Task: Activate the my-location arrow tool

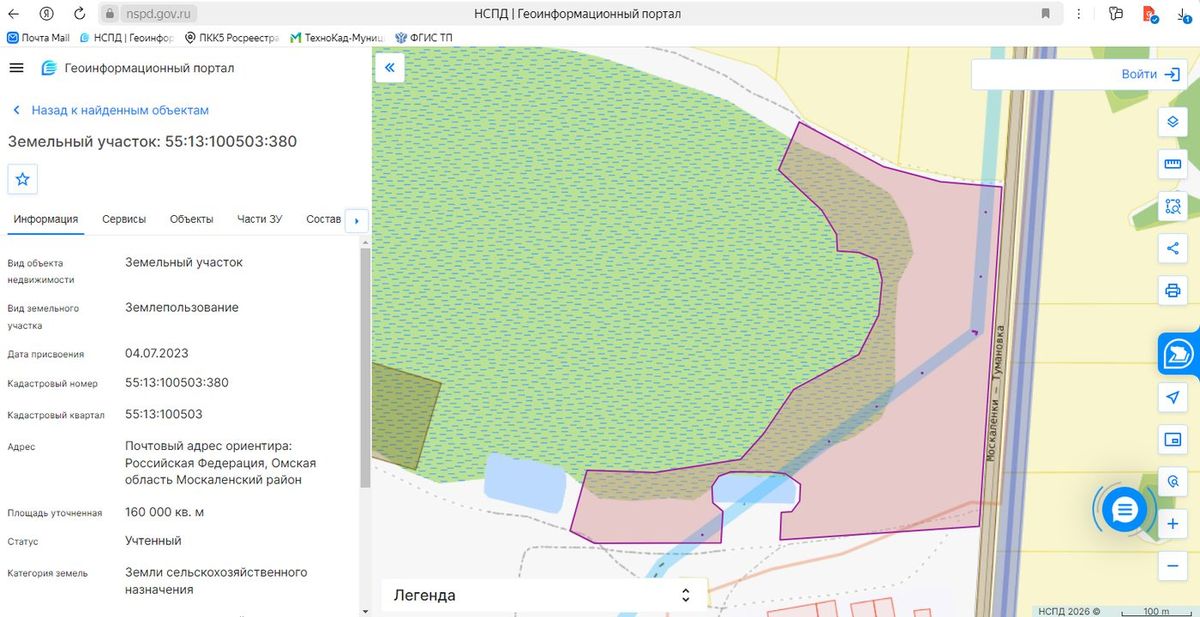Action: pos(1173,398)
